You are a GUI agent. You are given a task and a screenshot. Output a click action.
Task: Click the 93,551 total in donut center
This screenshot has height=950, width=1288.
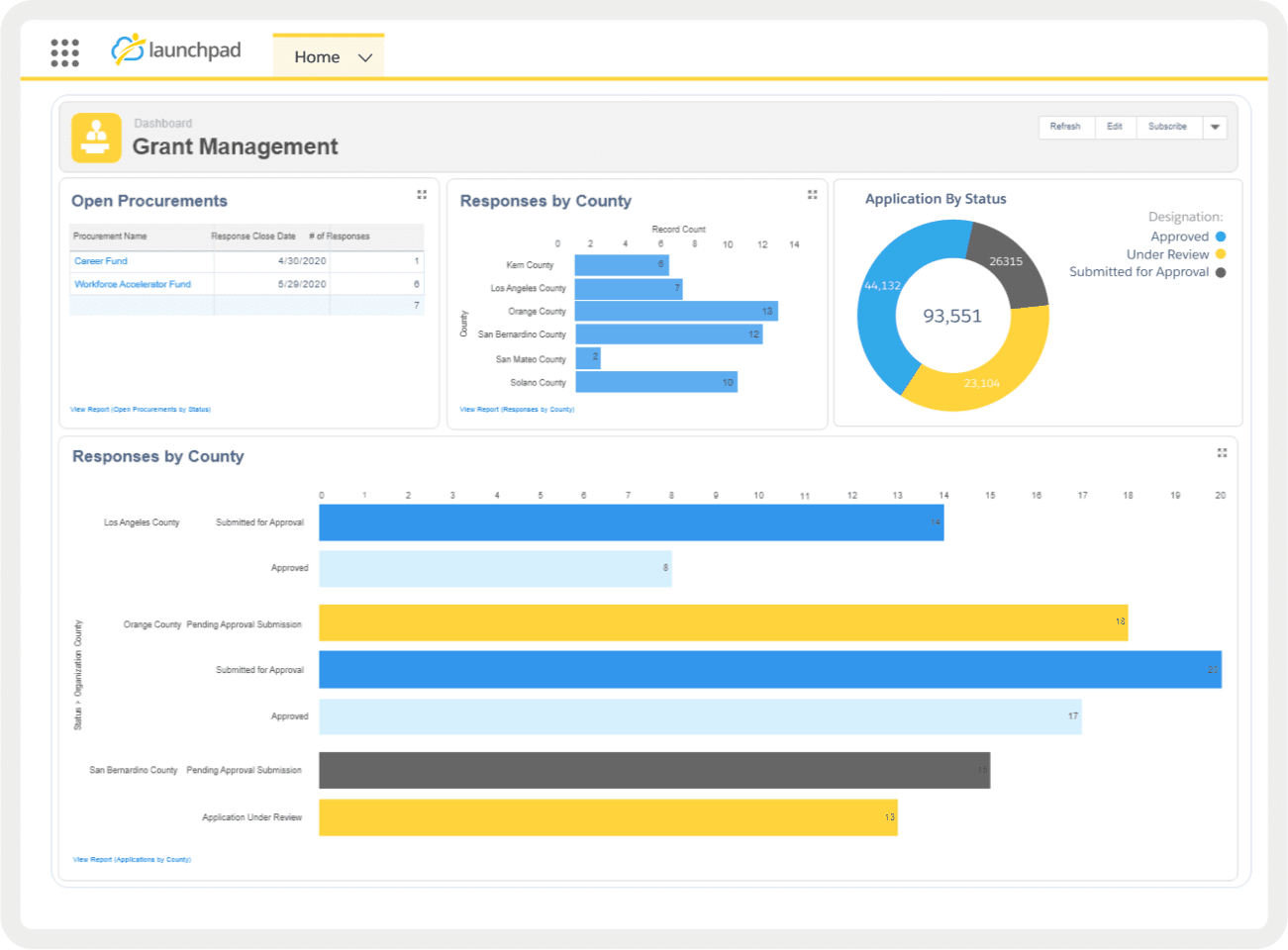(x=952, y=317)
